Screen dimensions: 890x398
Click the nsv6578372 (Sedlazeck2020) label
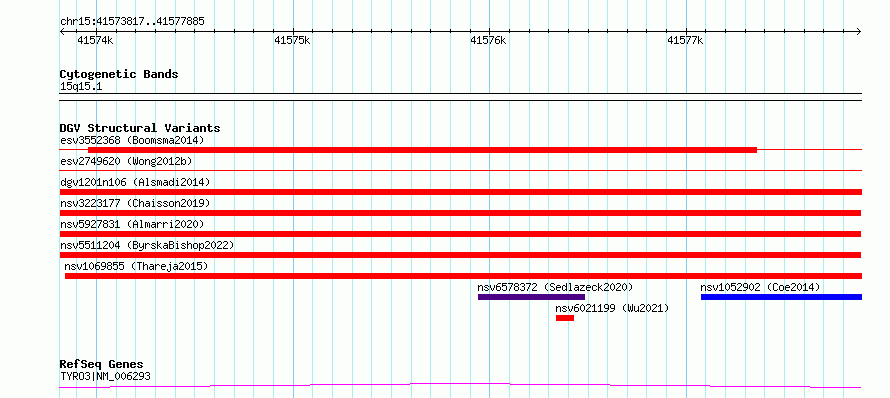pyautogui.click(x=555, y=287)
